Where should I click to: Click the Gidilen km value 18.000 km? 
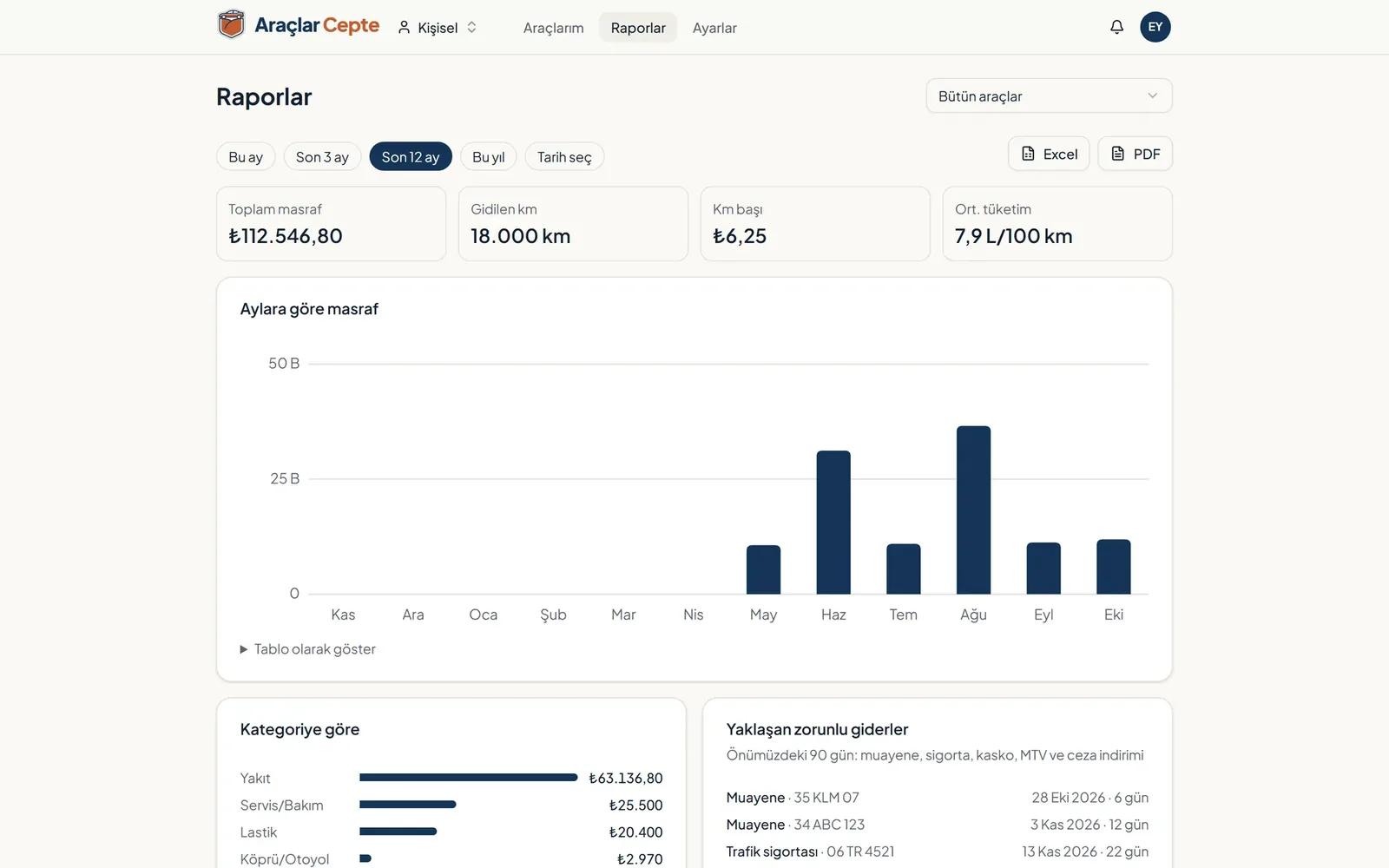point(521,236)
